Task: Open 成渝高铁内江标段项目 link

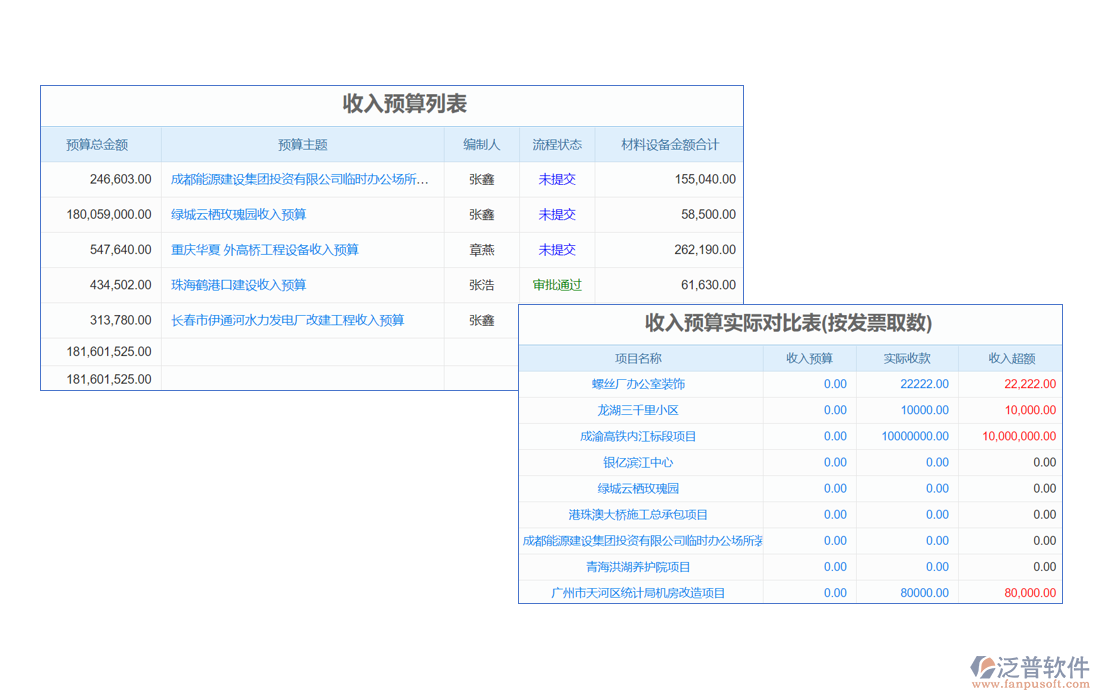Action: [638, 436]
